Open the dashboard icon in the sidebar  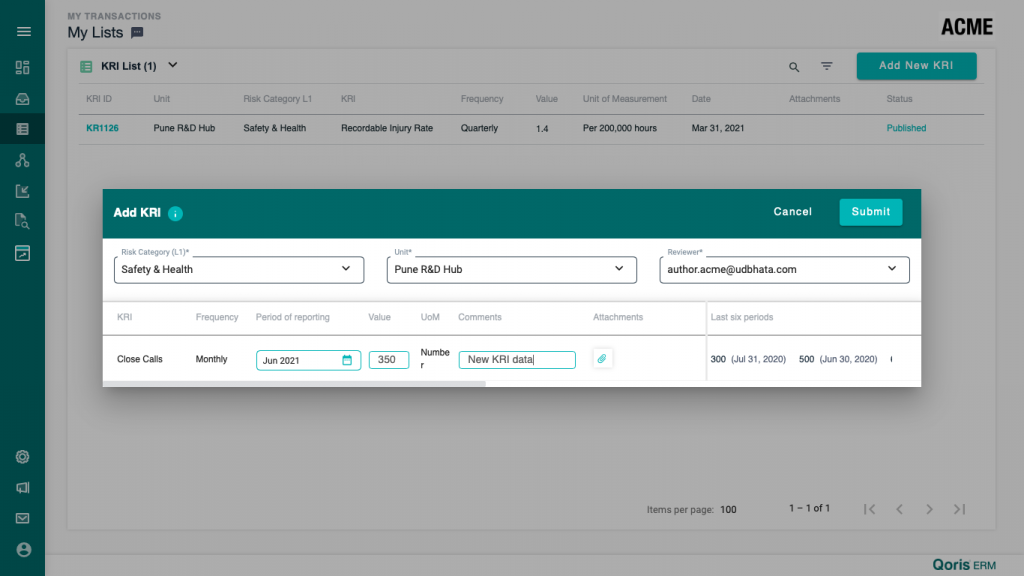click(x=22, y=67)
